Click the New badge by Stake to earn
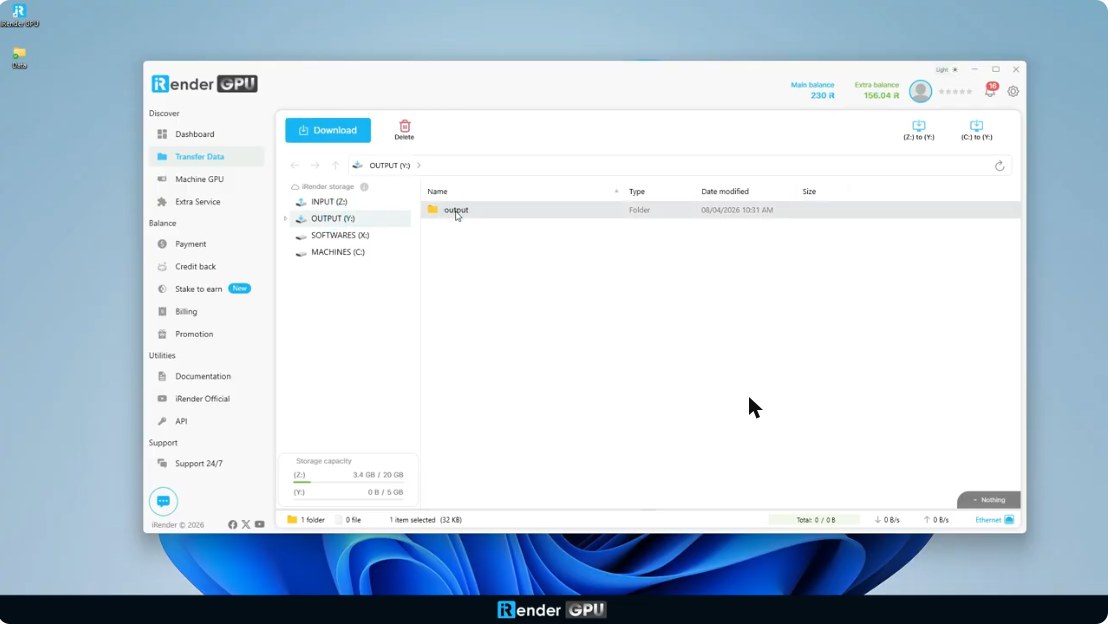This screenshot has height=624, width=1108. (x=240, y=288)
